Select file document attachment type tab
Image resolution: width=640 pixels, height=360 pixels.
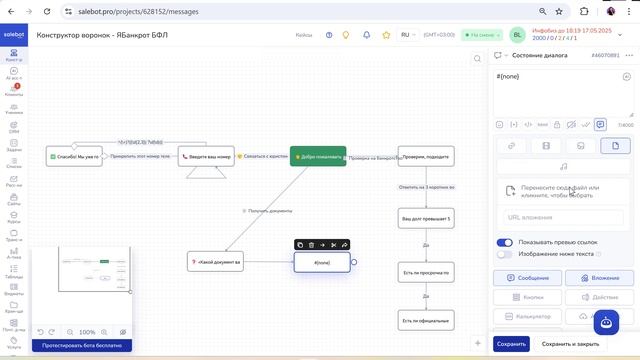click(x=616, y=146)
